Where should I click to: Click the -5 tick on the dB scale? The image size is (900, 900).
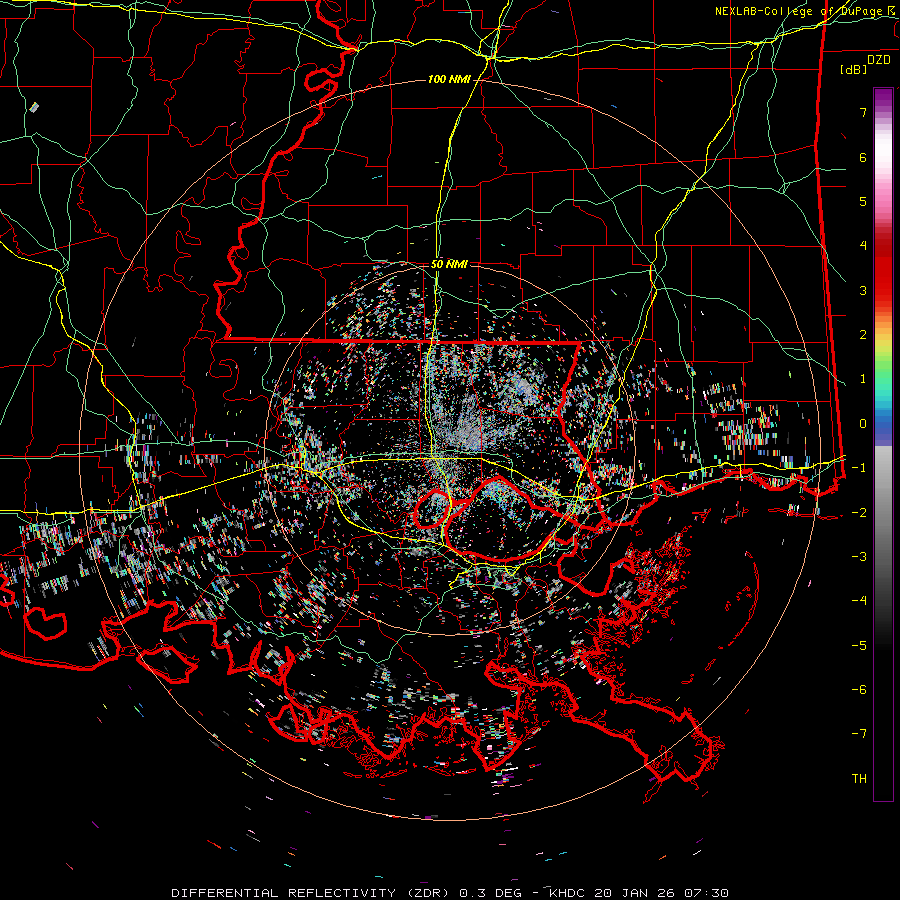tap(859, 645)
